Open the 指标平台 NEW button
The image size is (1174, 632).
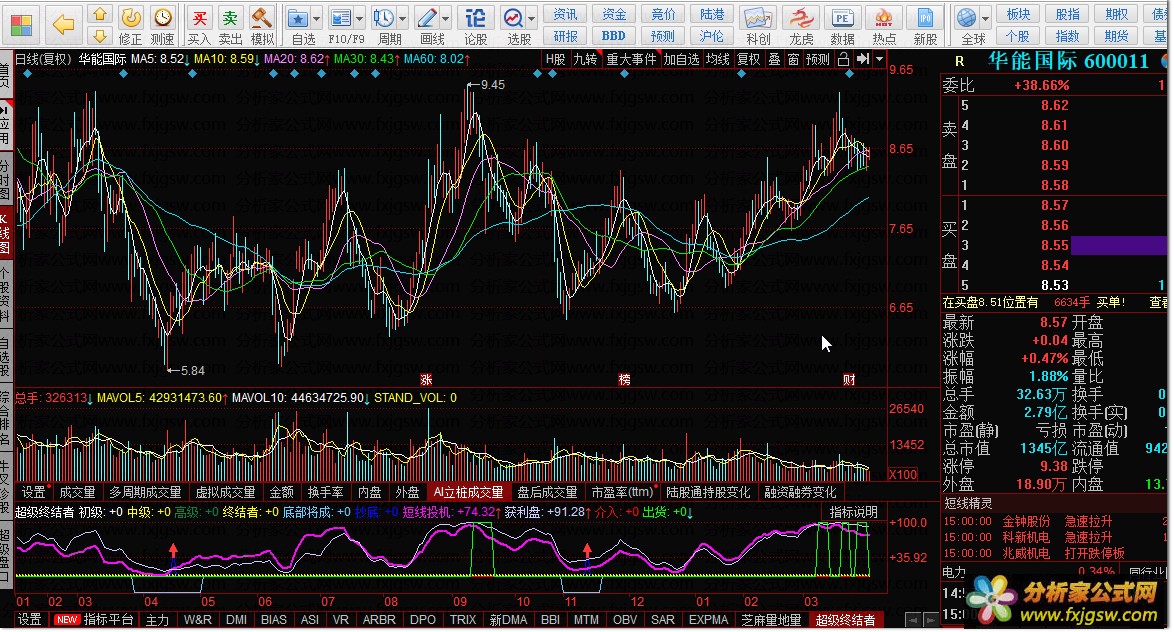[x=95, y=620]
